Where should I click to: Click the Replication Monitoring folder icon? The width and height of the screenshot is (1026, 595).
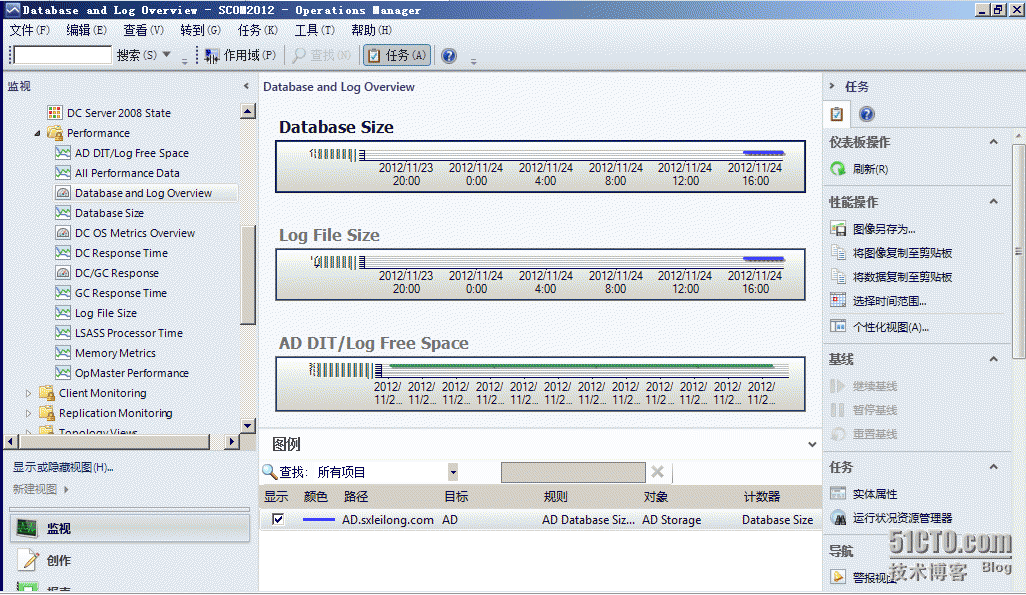point(46,413)
